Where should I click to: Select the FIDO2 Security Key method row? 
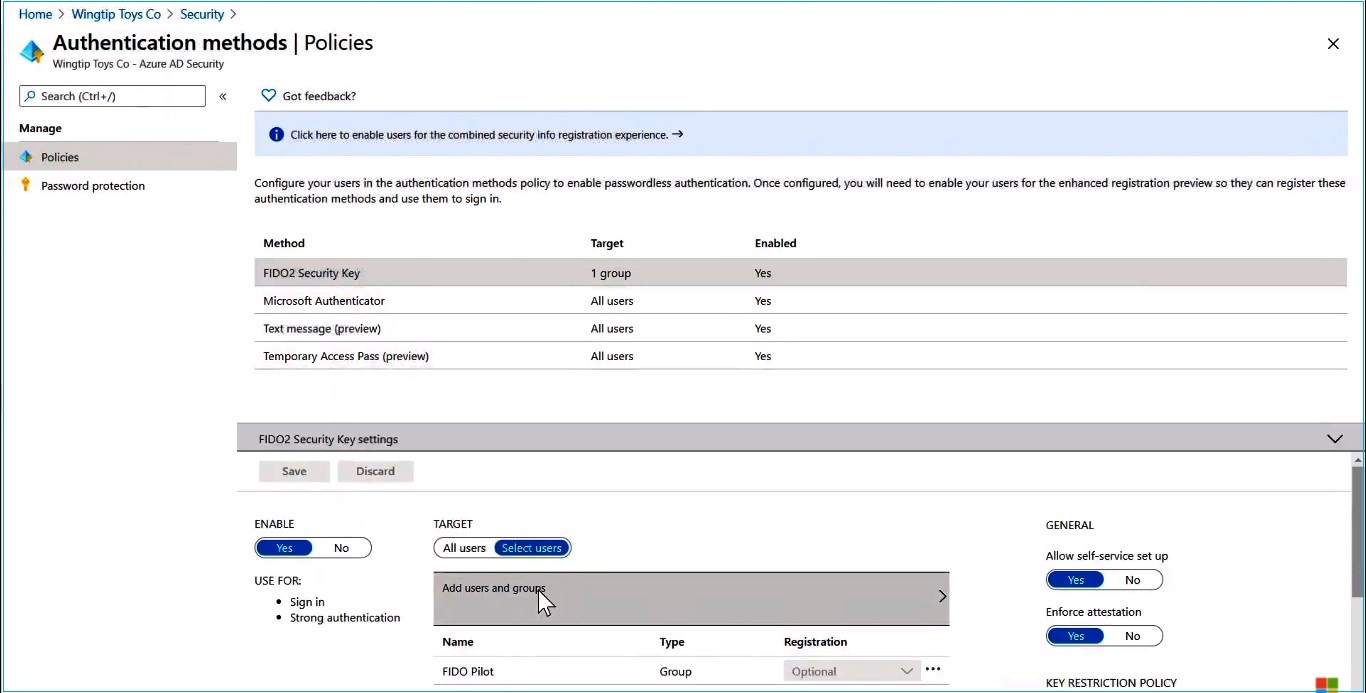[x=801, y=273]
